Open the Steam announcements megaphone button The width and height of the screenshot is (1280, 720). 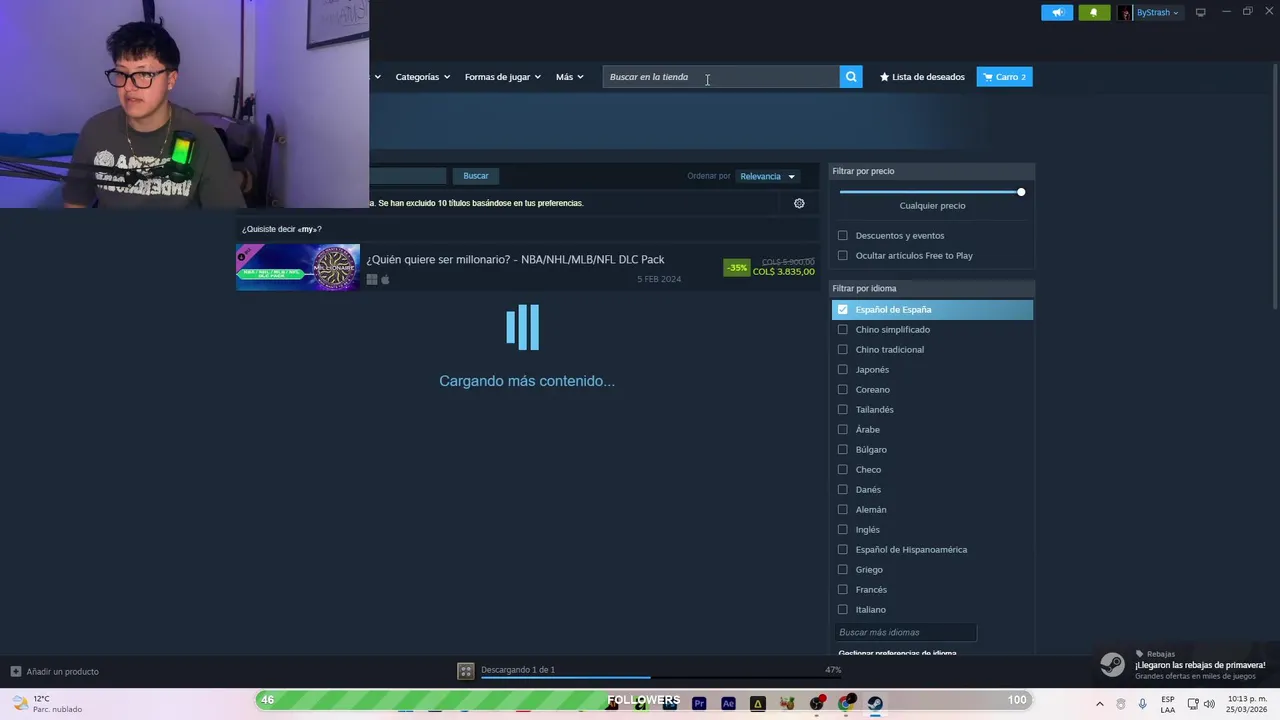tap(1057, 12)
